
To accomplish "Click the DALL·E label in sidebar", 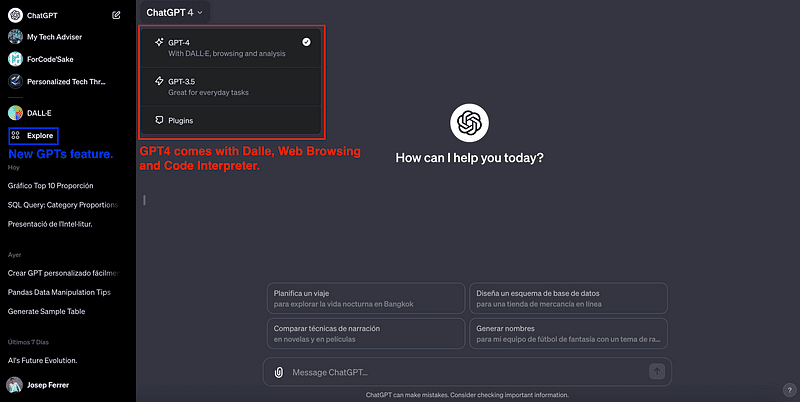I will 39,113.
